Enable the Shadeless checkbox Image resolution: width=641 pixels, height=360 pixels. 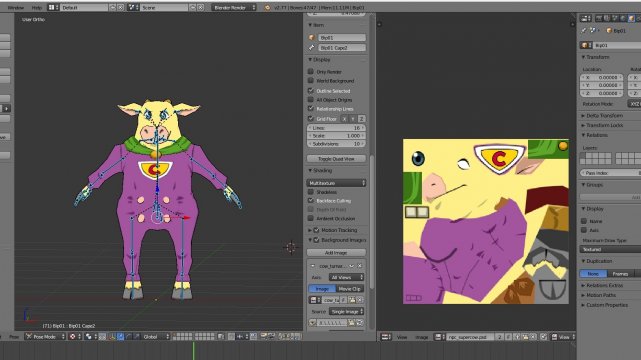[311, 192]
